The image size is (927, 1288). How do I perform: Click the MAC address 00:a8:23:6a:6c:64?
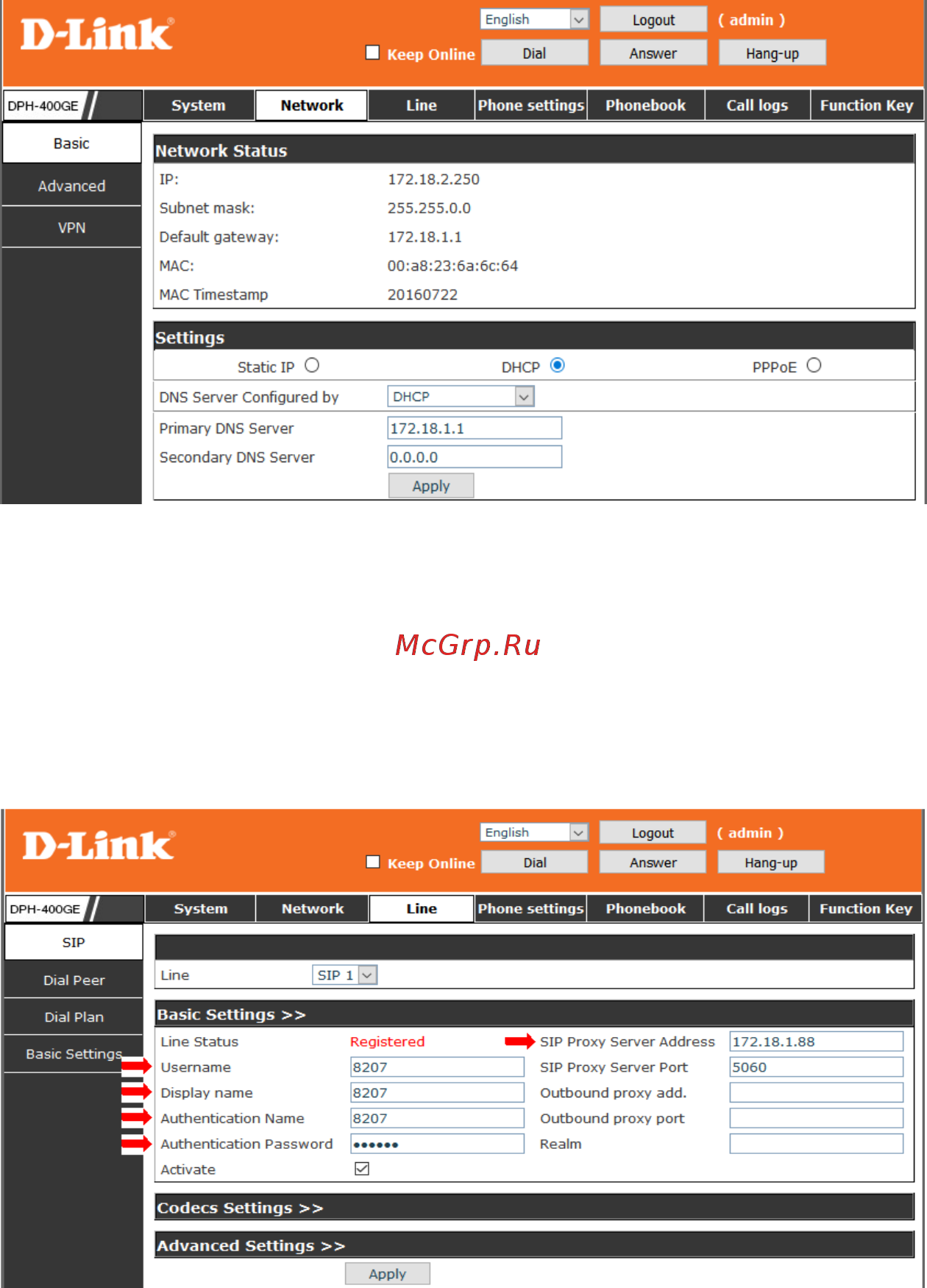pos(452,266)
